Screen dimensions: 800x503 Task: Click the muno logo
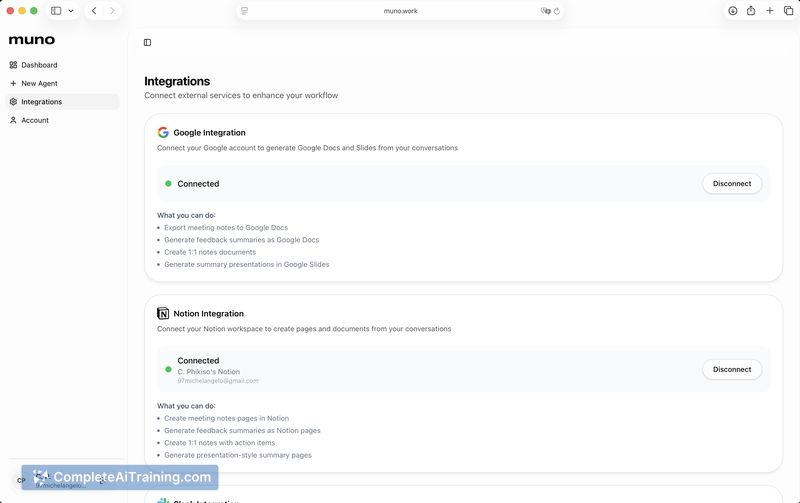point(32,40)
